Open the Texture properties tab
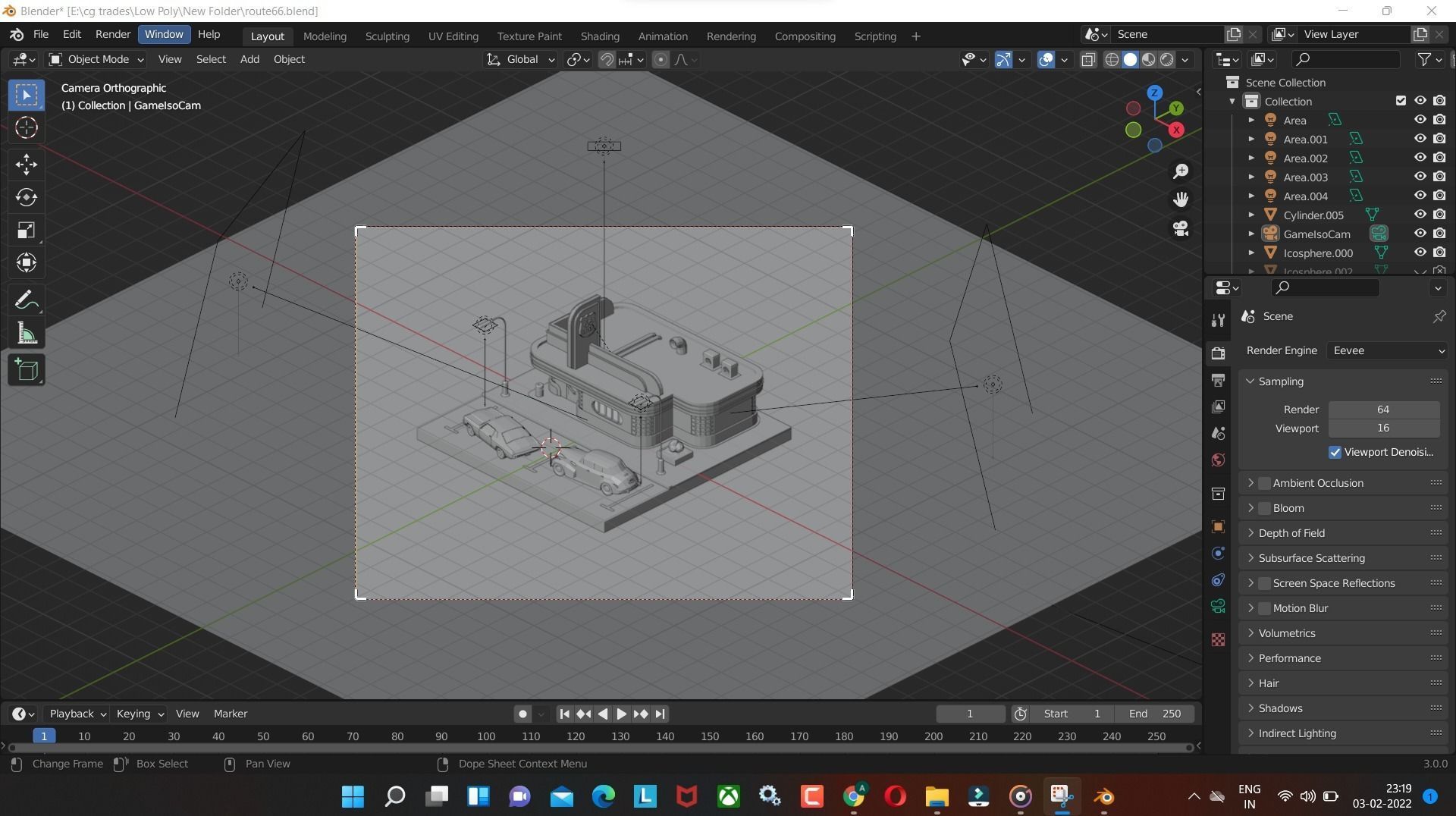The width and height of the screenshot is (1456, 816). (1218, 640)
